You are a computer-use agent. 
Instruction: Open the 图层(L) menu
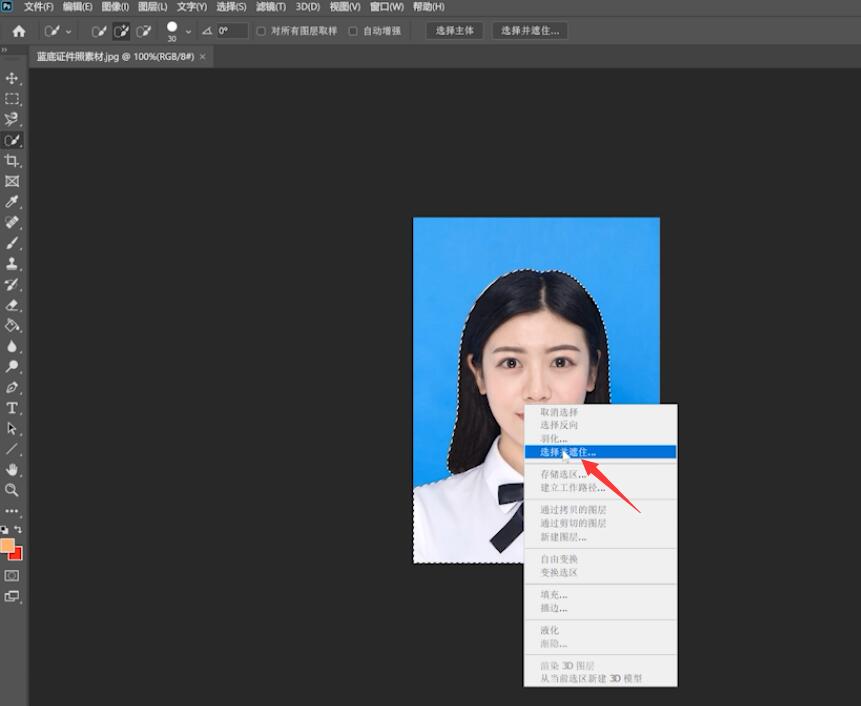pos(152,7)
